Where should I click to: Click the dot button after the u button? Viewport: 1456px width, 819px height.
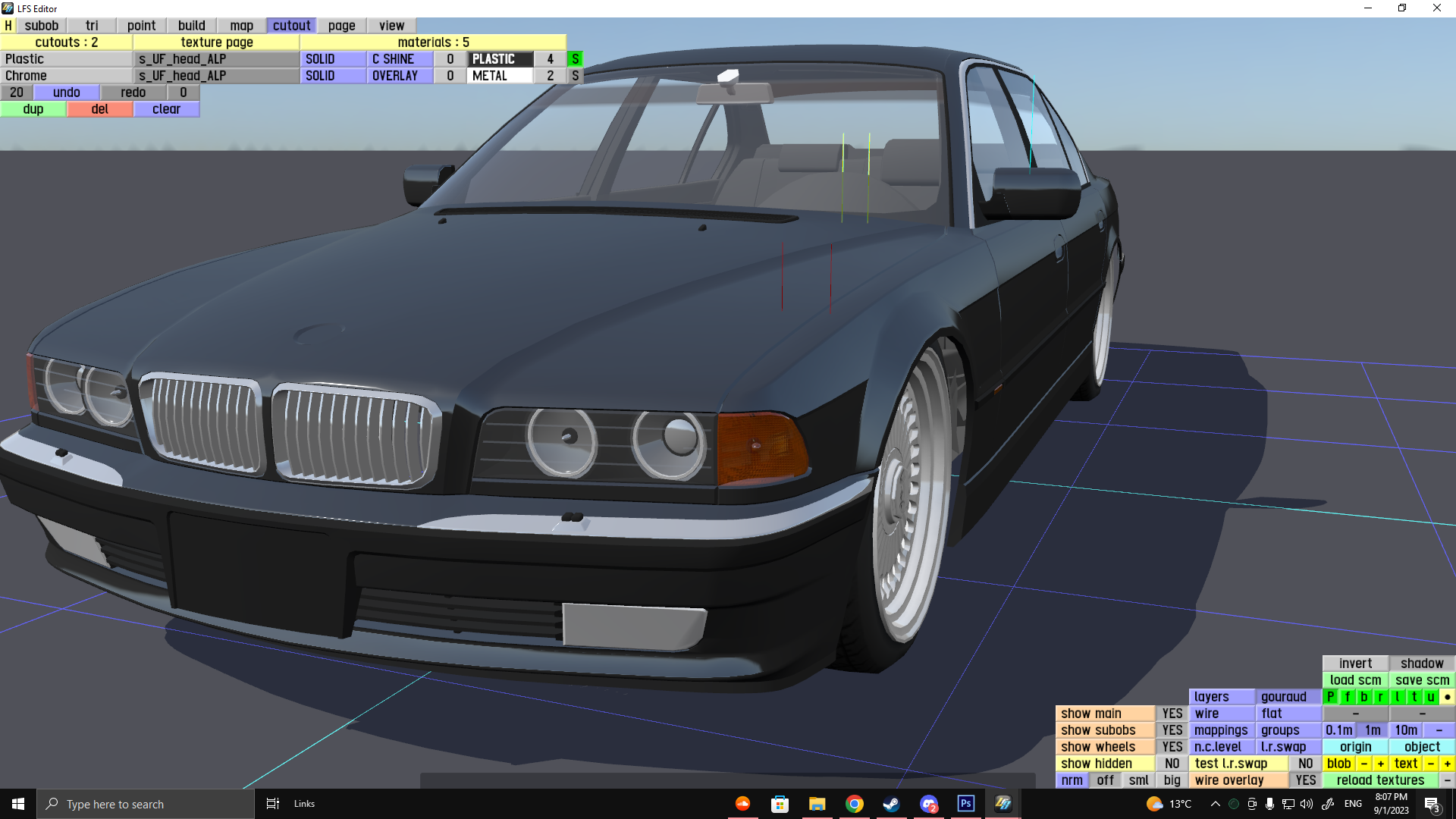(x=1447, y=697)
